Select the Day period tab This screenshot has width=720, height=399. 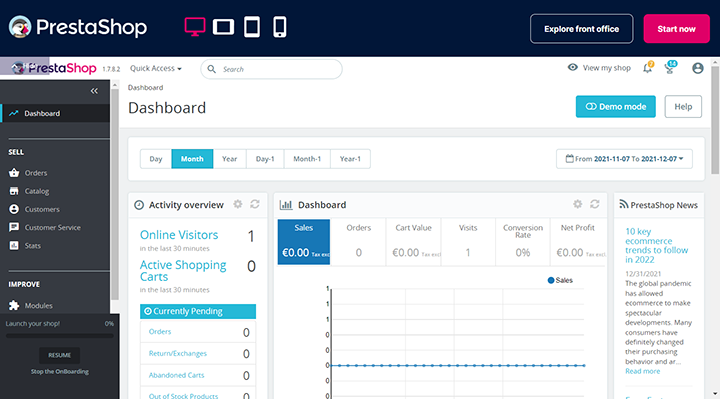(x=156, y=159)
